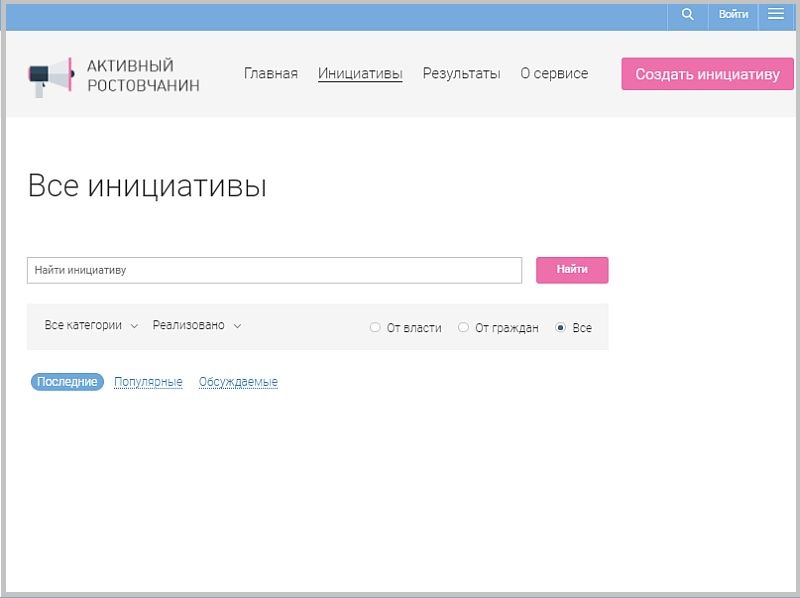Switch to the Последние sorting tab
The width and height of the screenshot is (800, 598).
[x=67, y=382]
